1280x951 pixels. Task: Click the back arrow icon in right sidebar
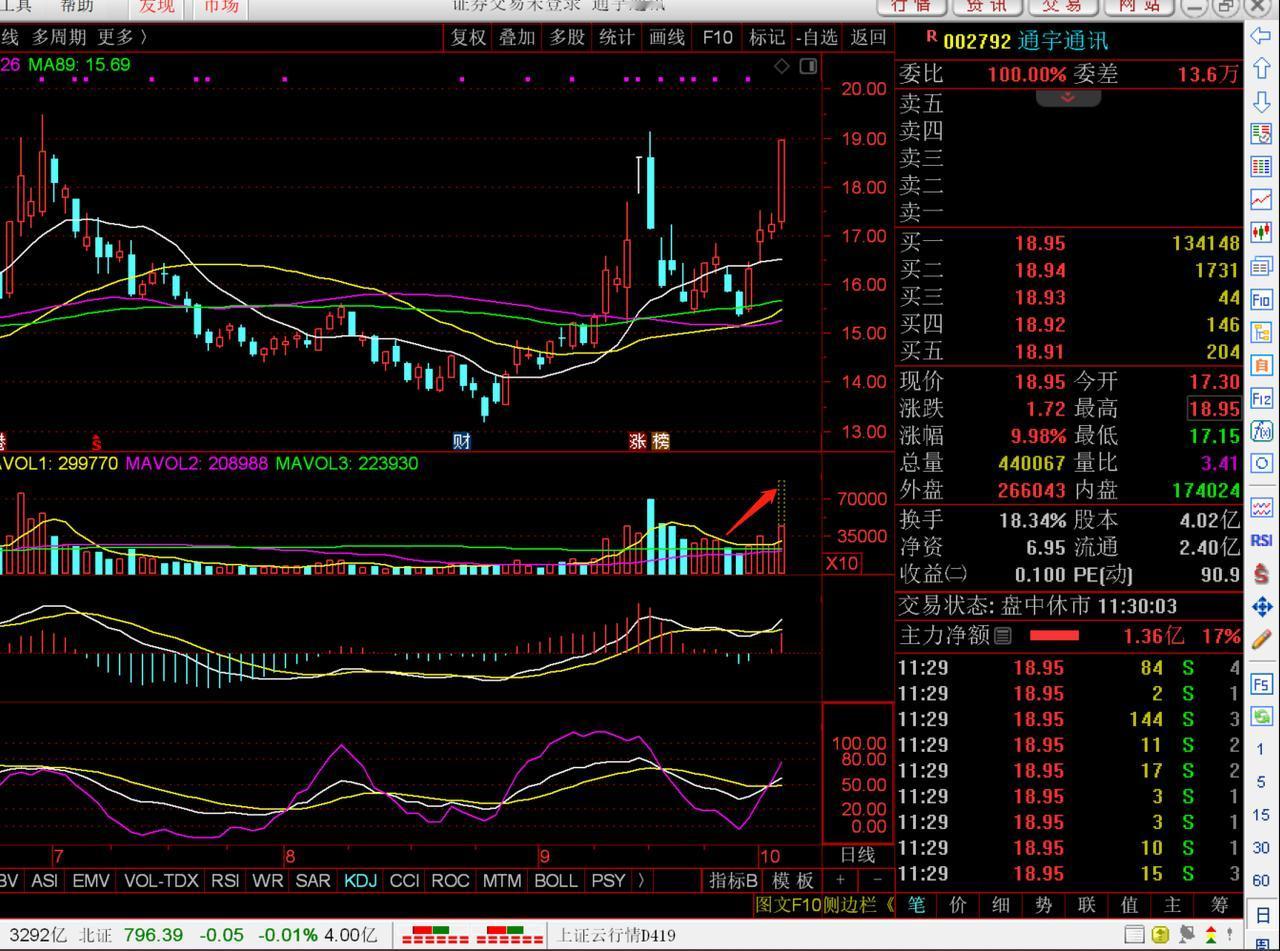click(1261, 36)
